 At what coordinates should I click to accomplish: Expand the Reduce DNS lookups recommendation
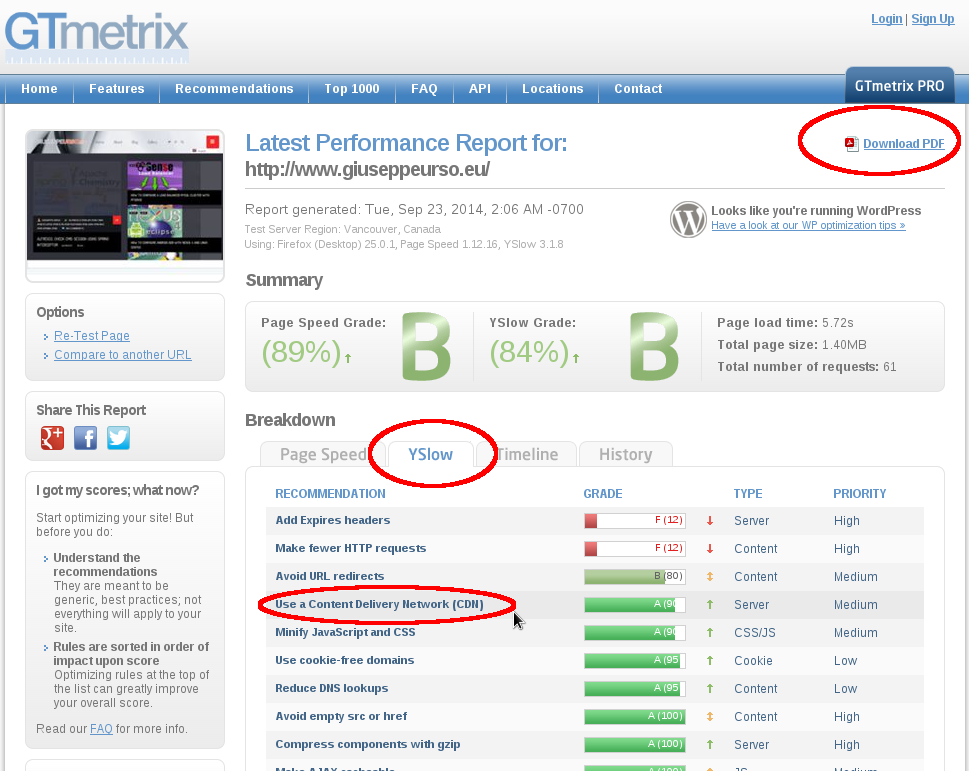[332, 688]
